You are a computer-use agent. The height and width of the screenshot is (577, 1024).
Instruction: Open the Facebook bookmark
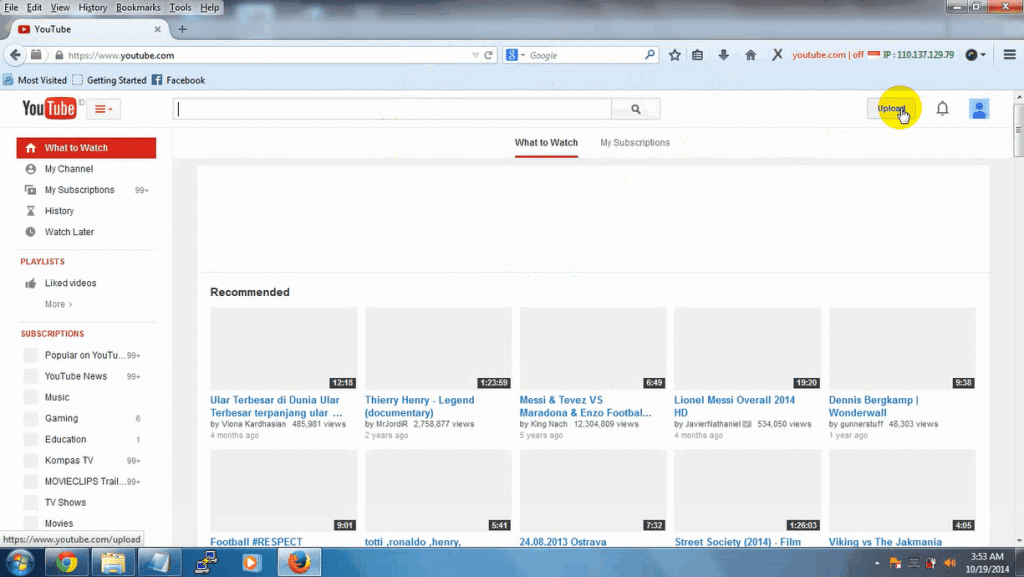[x=178, y=80]
